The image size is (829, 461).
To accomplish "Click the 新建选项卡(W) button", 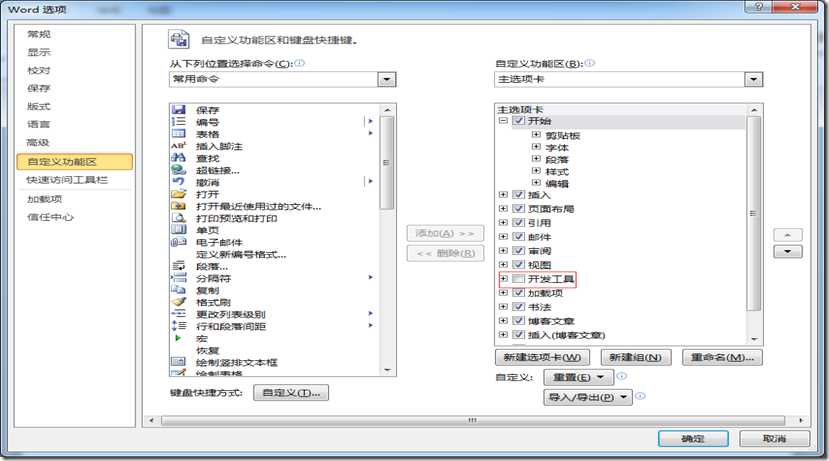I will coord(542,357).
